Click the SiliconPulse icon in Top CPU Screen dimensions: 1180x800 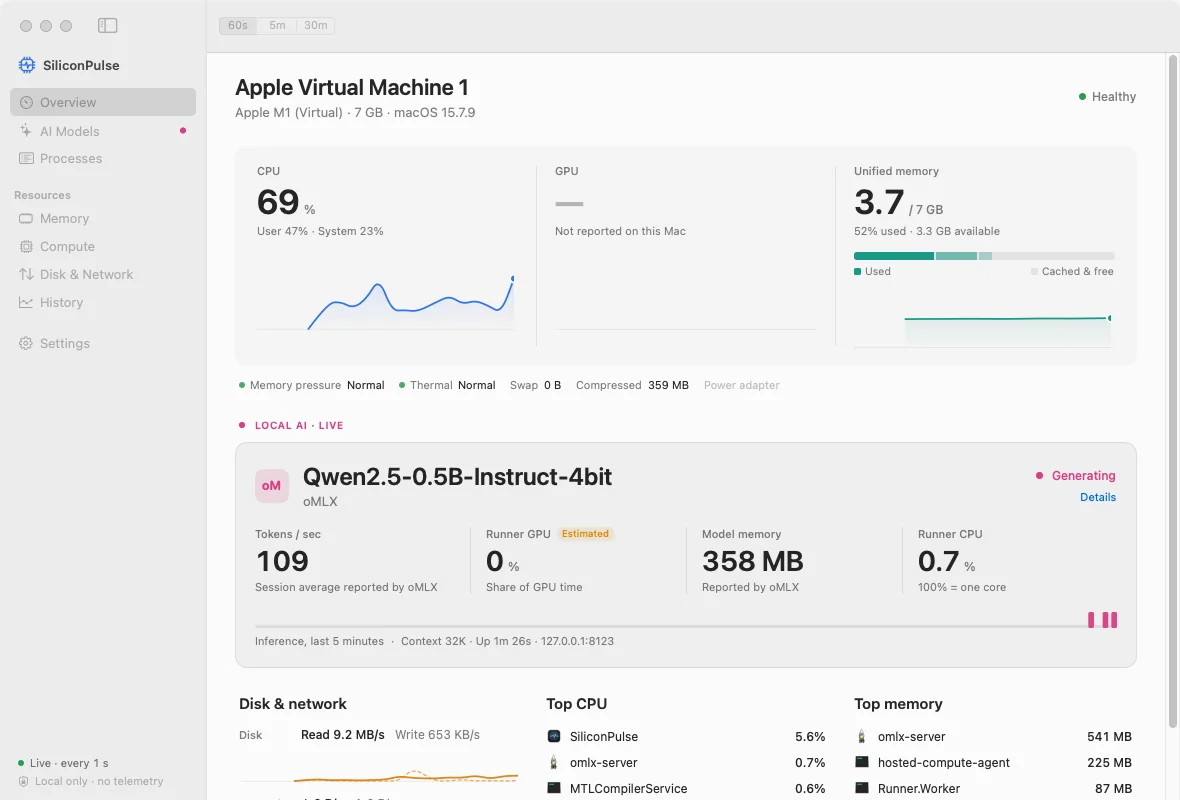554,736
